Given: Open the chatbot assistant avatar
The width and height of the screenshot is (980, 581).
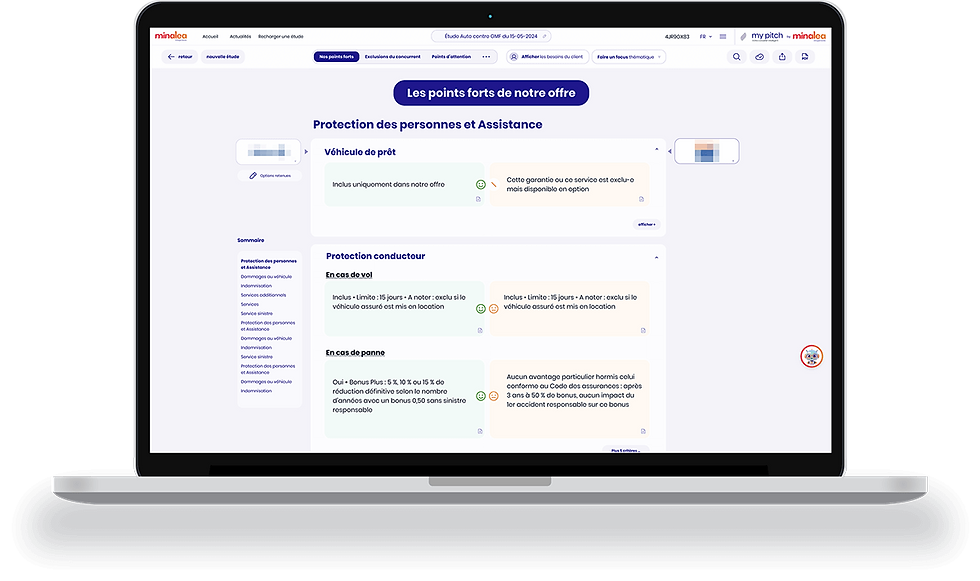Looking at the screenshot, I should point(811,356).
